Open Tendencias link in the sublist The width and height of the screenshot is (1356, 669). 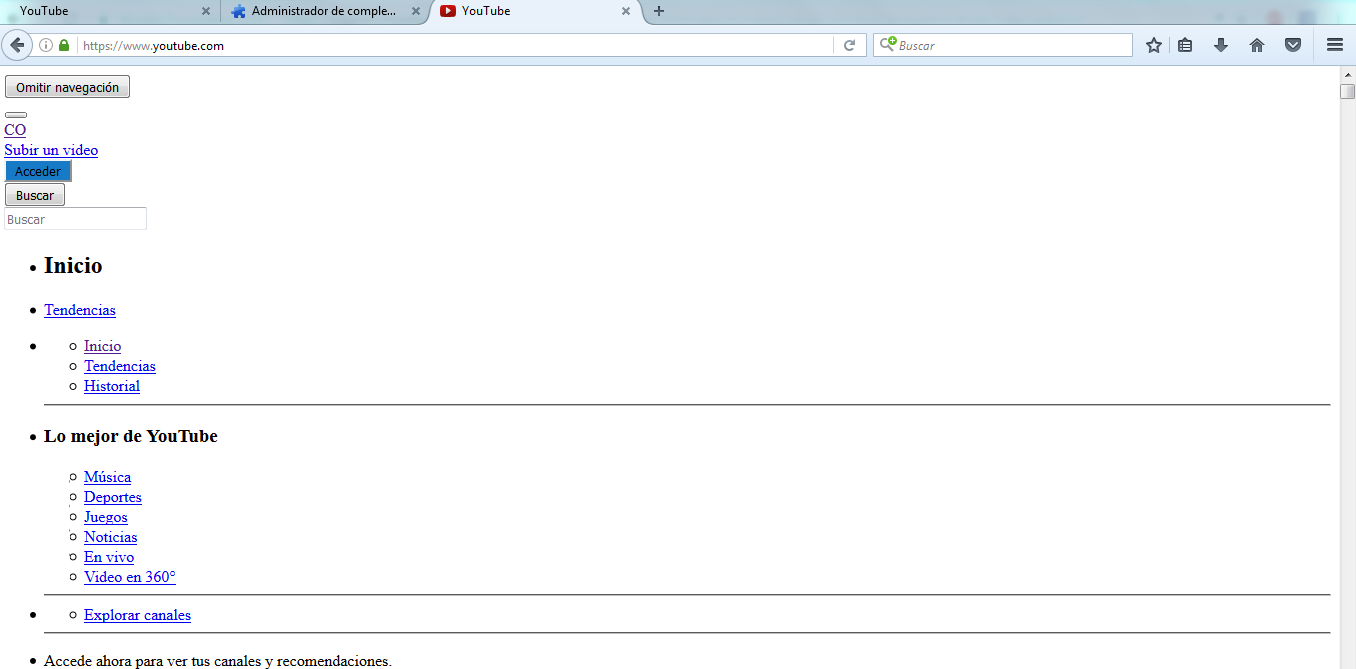tap(120, 366)
